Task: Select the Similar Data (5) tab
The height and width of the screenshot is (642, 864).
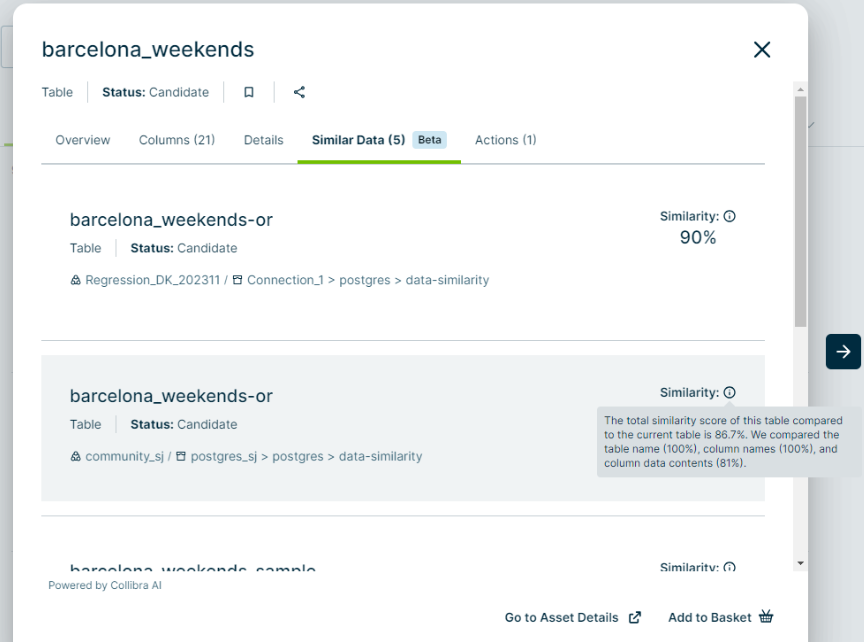Action: [x=358, y=140]
